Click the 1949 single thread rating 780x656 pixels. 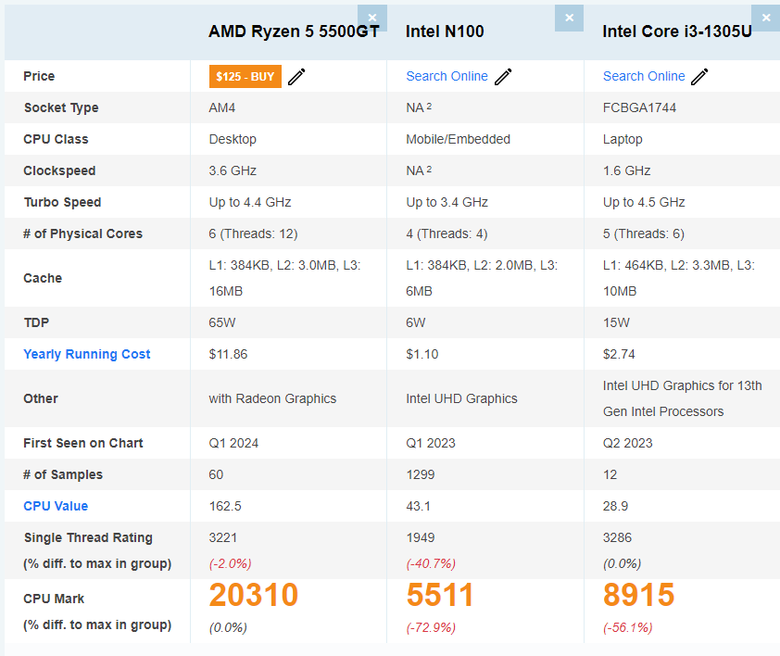pos(420,538)
